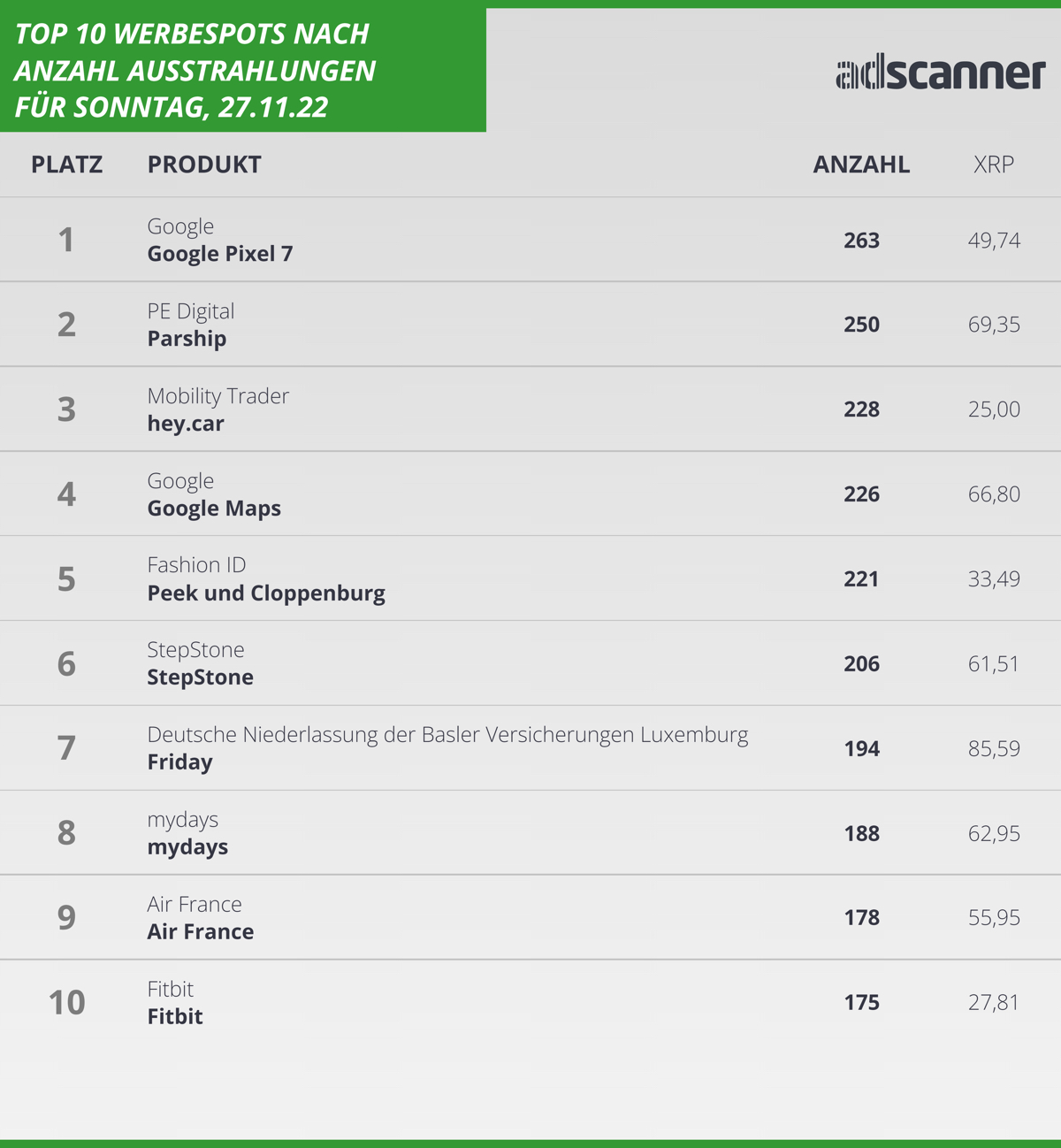Click the XRP column header
Viewport: 1061px width, 1148px height.
994,165
